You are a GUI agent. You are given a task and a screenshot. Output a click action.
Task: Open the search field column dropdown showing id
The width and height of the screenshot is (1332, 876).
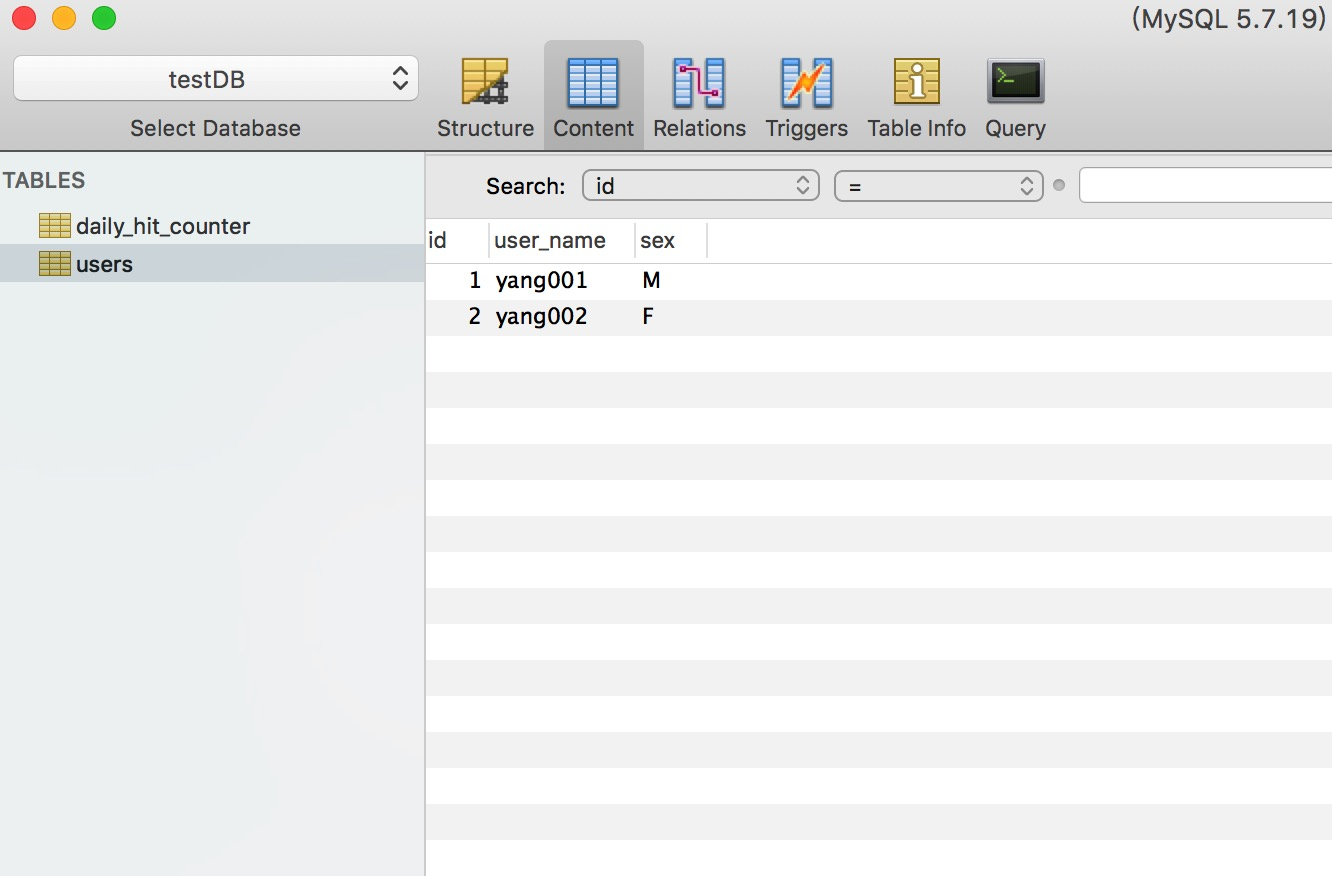[701, 186]
